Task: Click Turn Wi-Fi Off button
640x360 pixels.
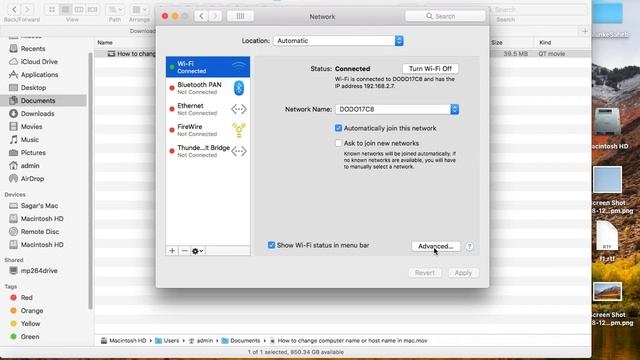Action: point(430,69)
